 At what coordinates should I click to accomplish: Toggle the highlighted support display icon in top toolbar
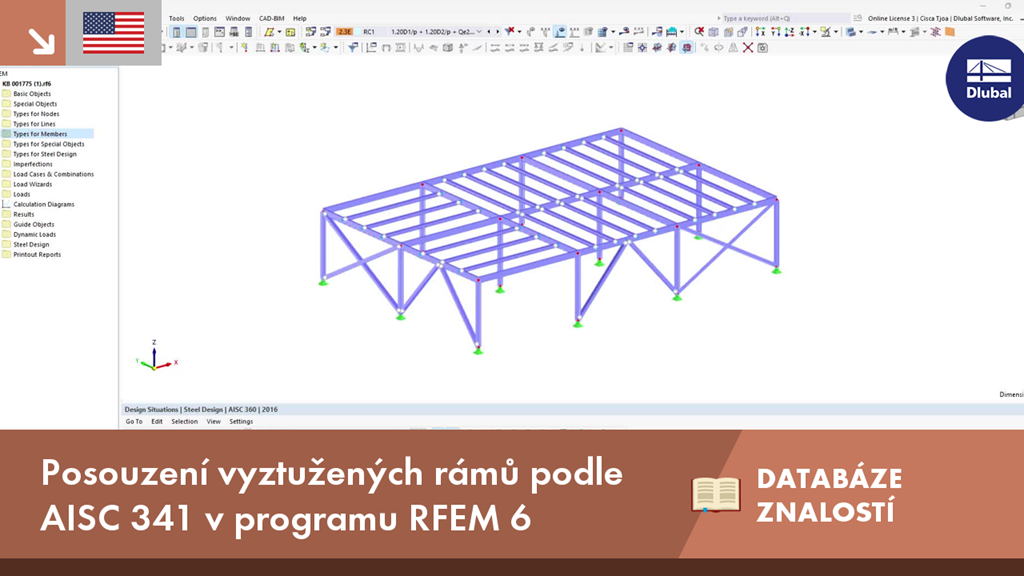pyautogui.click(x=560, y=32)
